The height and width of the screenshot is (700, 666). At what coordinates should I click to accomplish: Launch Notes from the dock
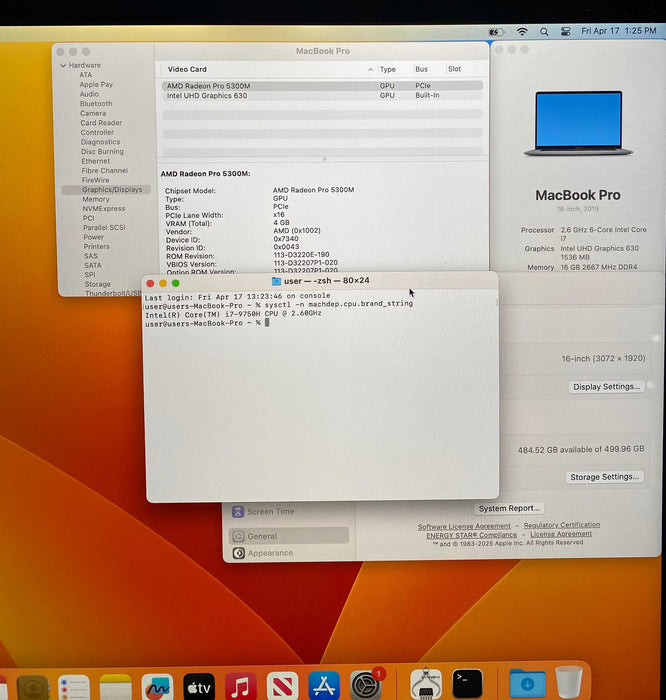[115, 688]
